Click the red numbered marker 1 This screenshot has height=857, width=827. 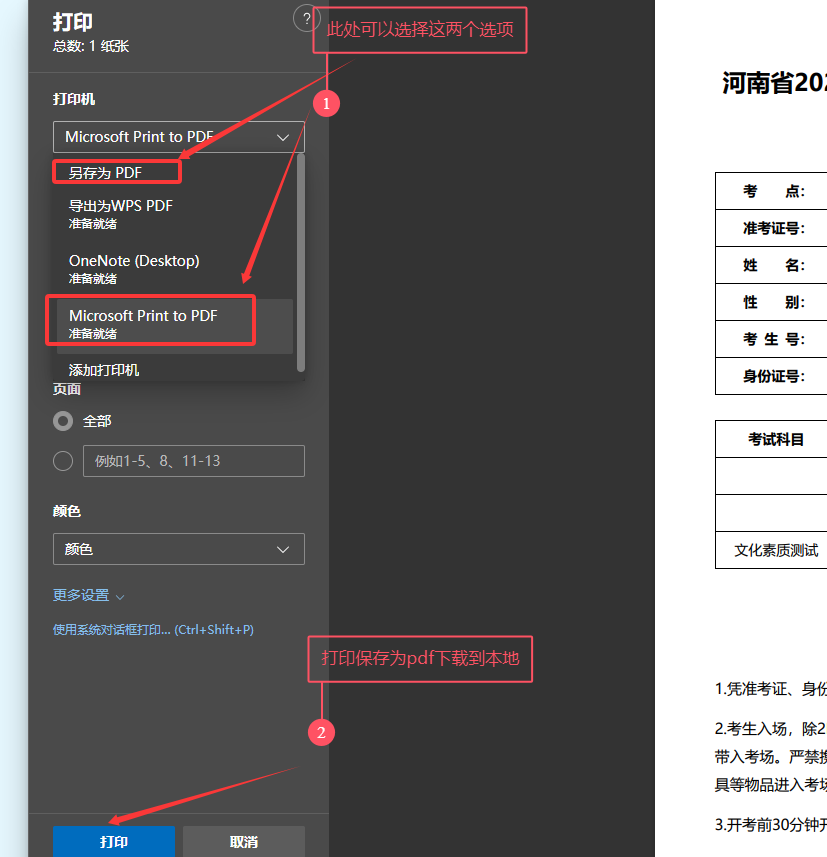pyautogui.click(x=327, y=103)
